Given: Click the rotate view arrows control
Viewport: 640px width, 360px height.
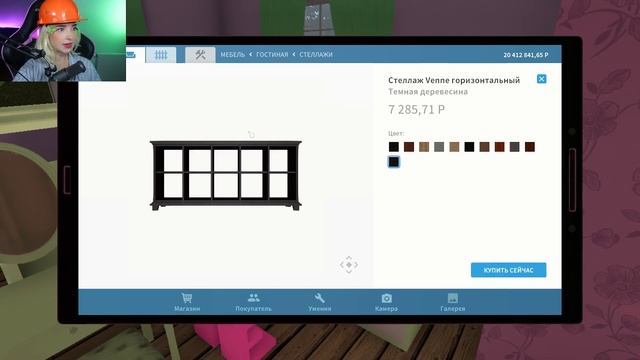Looking at the screenshot, I should pos(349,265).
